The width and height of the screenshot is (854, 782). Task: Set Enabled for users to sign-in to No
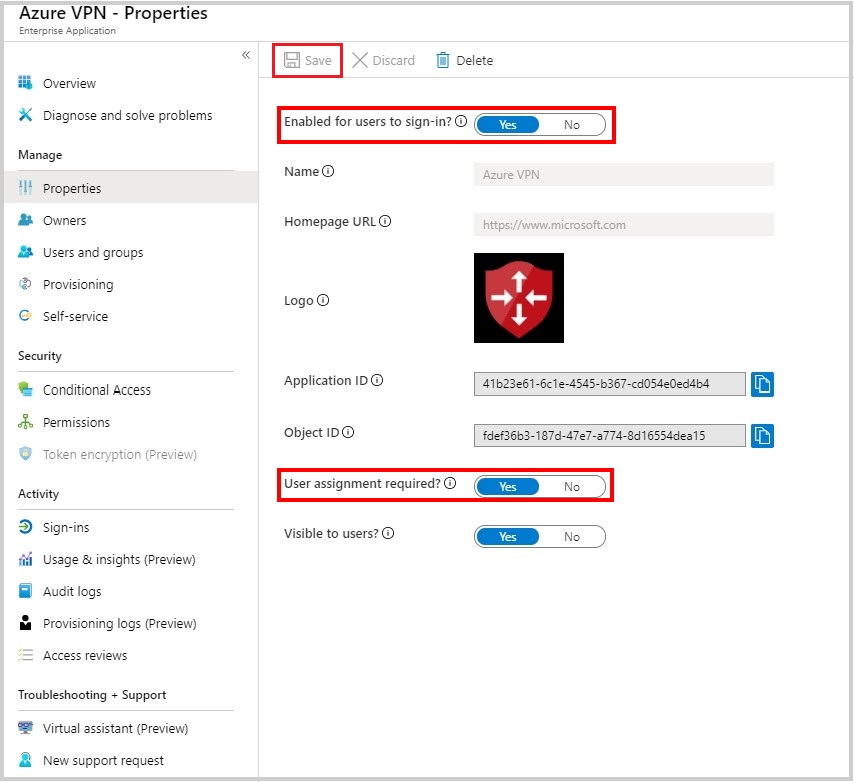[x=572, y=124]
